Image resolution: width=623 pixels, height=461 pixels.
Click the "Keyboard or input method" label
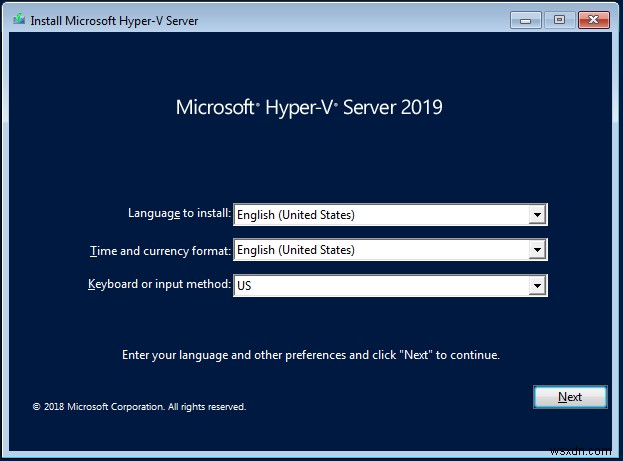click(159, 285)
